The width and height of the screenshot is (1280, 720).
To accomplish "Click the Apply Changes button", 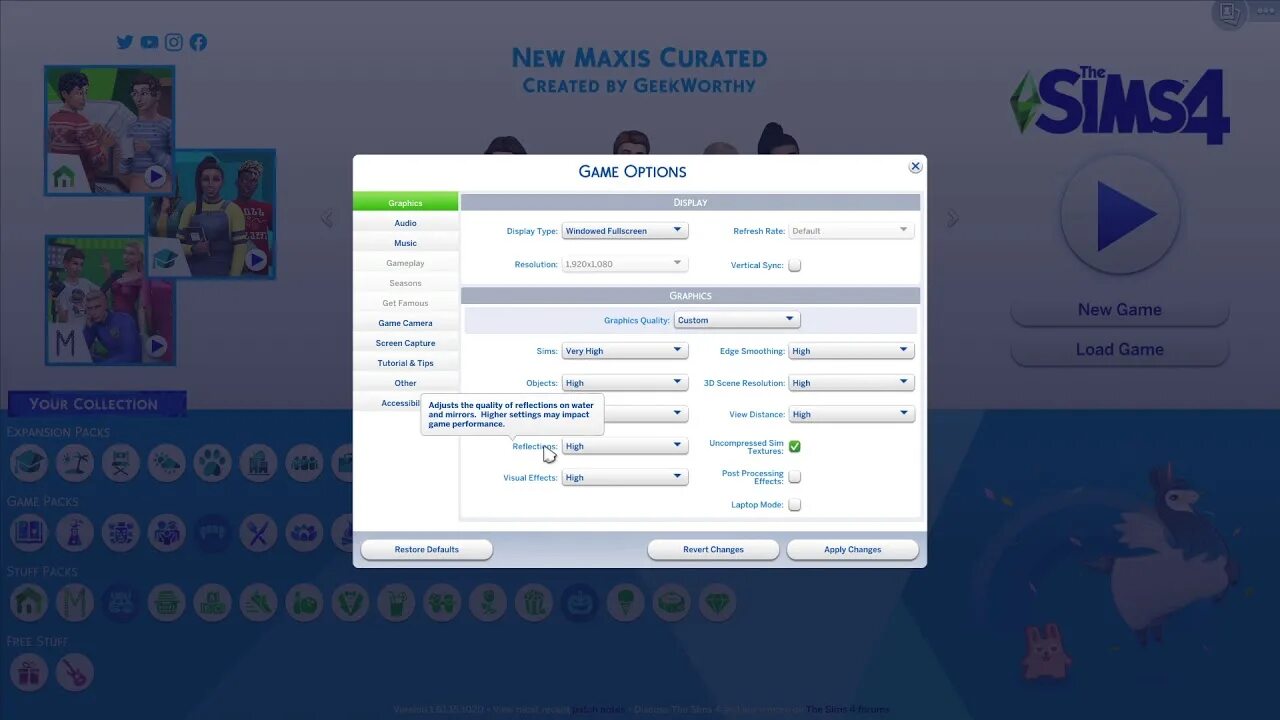I will [x=852, y=549].
